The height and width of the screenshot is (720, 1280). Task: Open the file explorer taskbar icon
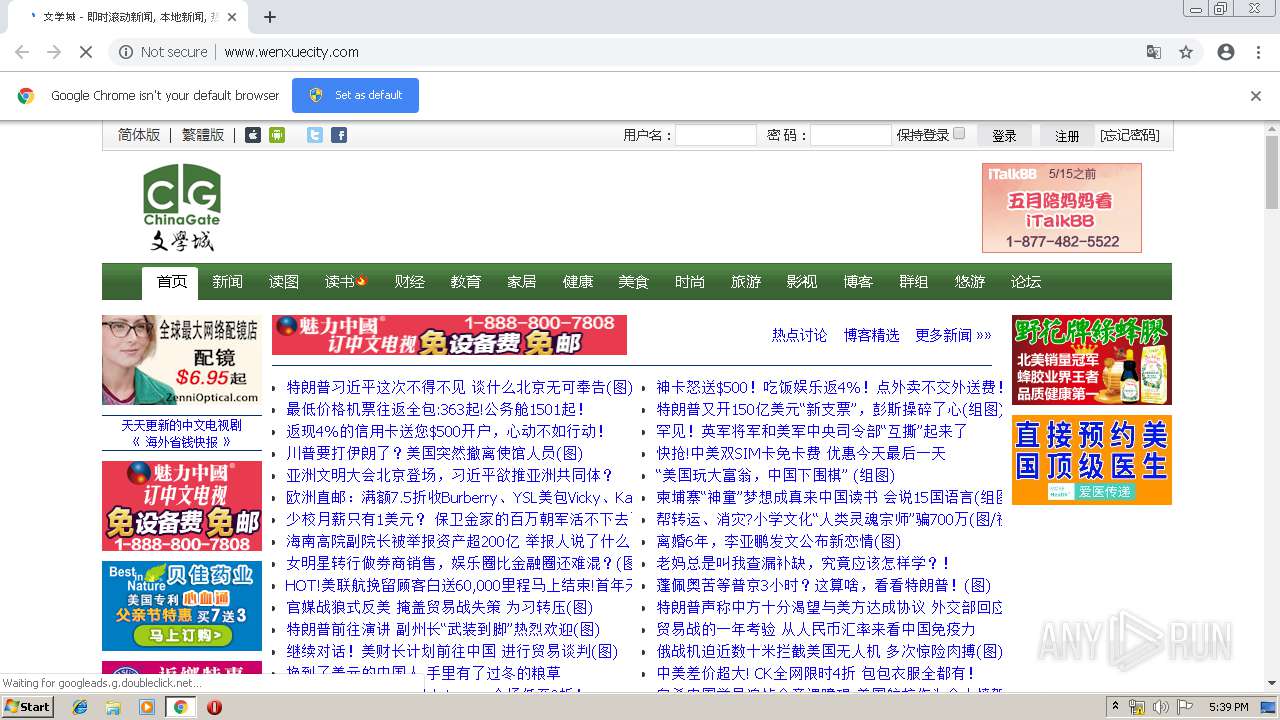[x=114, y=707]
